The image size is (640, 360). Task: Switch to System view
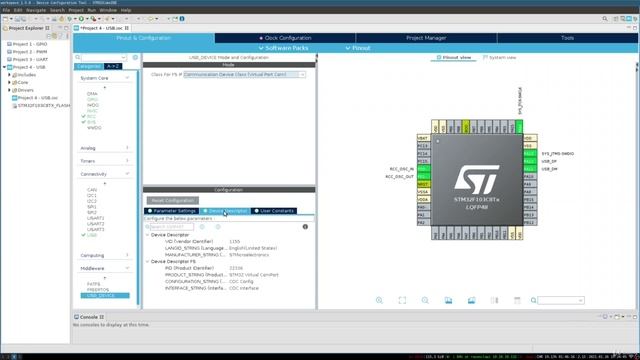[x=499, y=58]
